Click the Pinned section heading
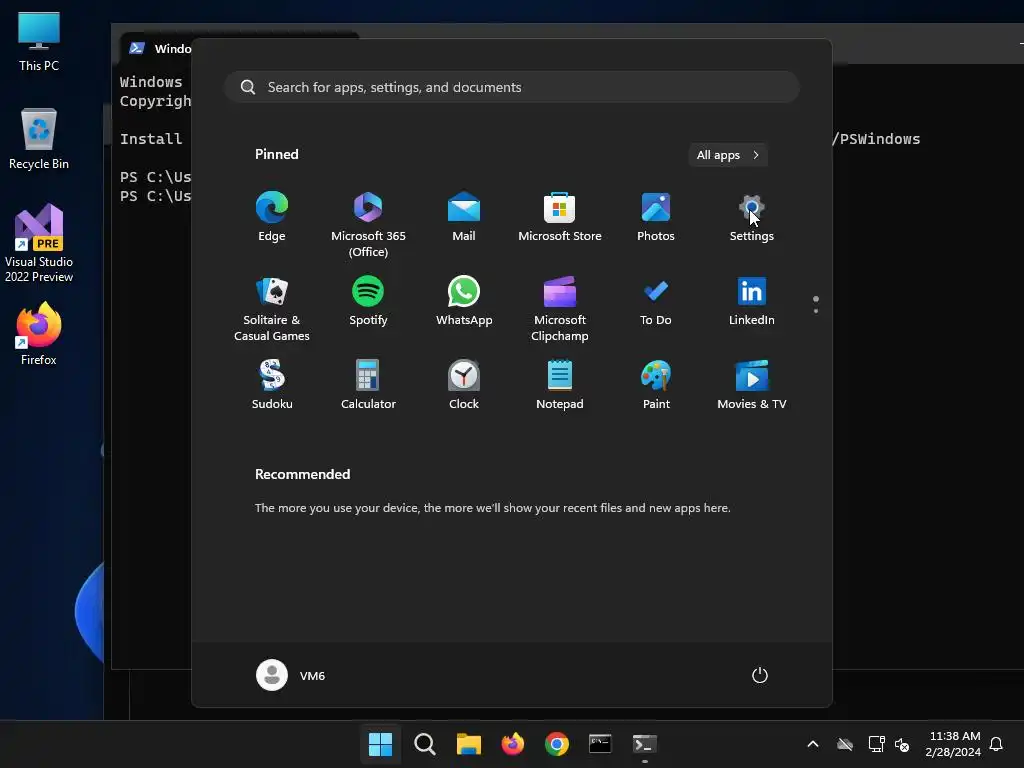Viewport: 1024px width, 768px height. pyautogui.click(x=276, y=154)
